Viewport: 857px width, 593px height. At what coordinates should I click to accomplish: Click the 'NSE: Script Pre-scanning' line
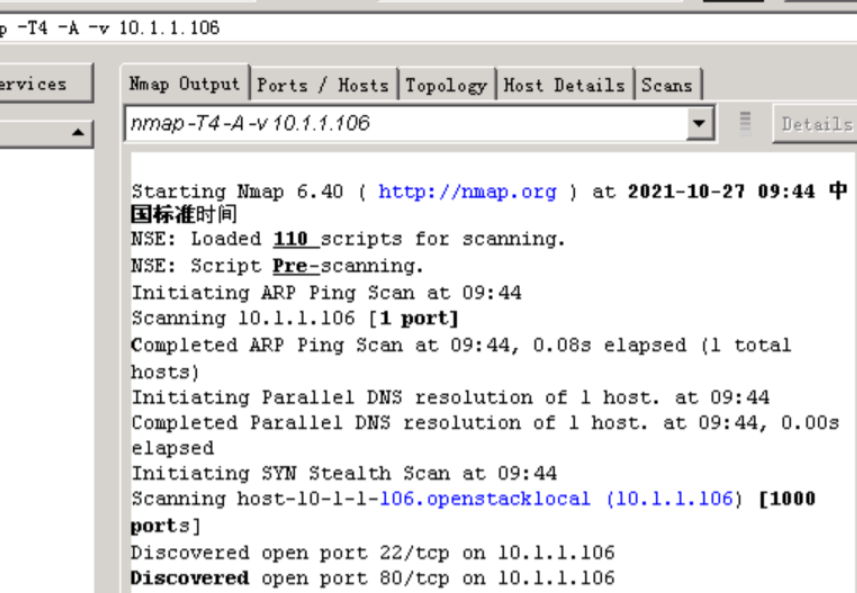pos(277,266)
